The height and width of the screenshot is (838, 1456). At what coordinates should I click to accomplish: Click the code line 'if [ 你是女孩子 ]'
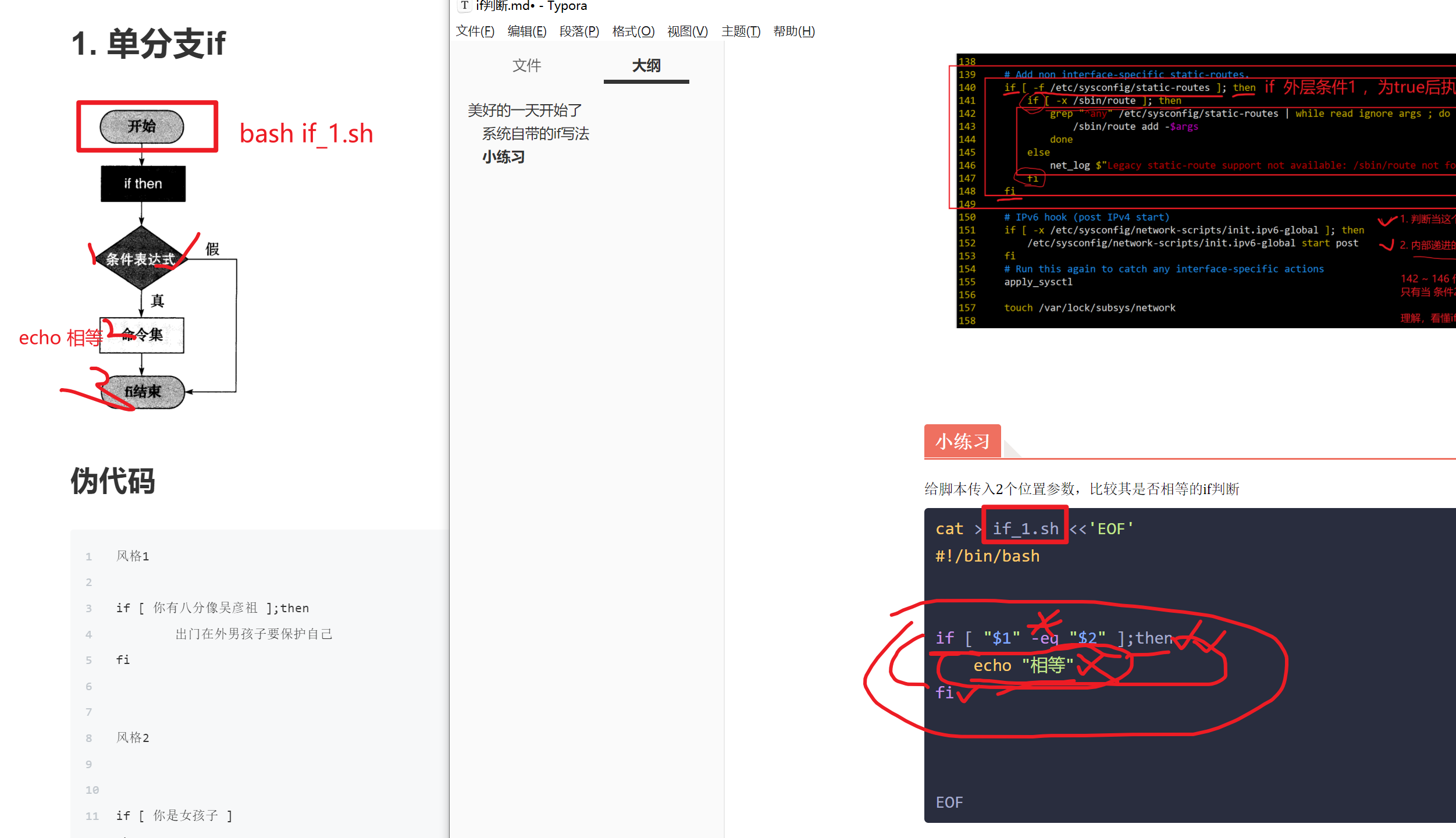coord(174,816)
